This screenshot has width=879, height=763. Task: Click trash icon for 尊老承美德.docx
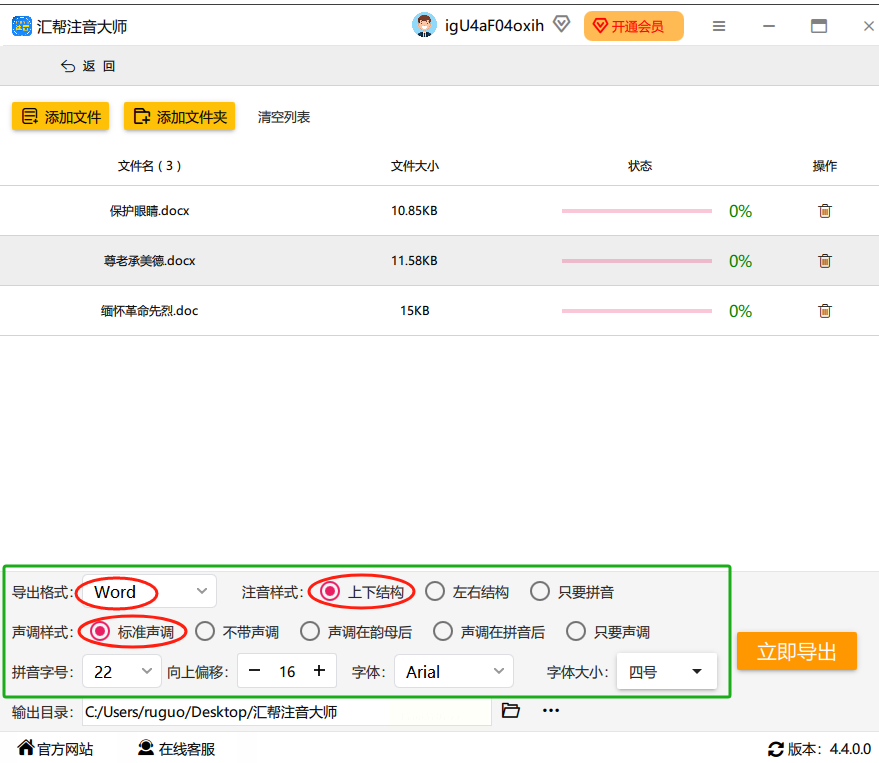point(824,261)
